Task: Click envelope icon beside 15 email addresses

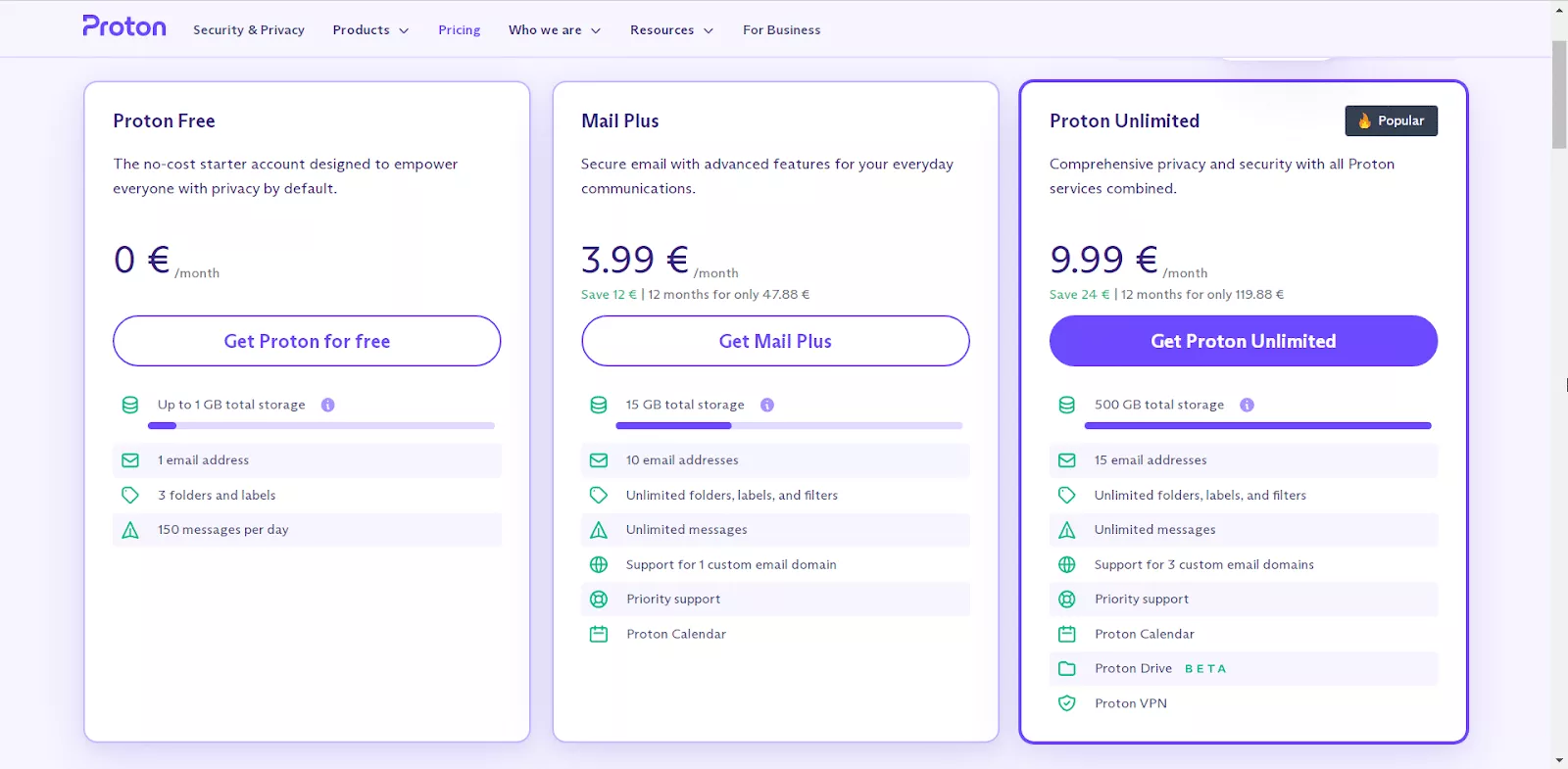Action: (1067, 460)
